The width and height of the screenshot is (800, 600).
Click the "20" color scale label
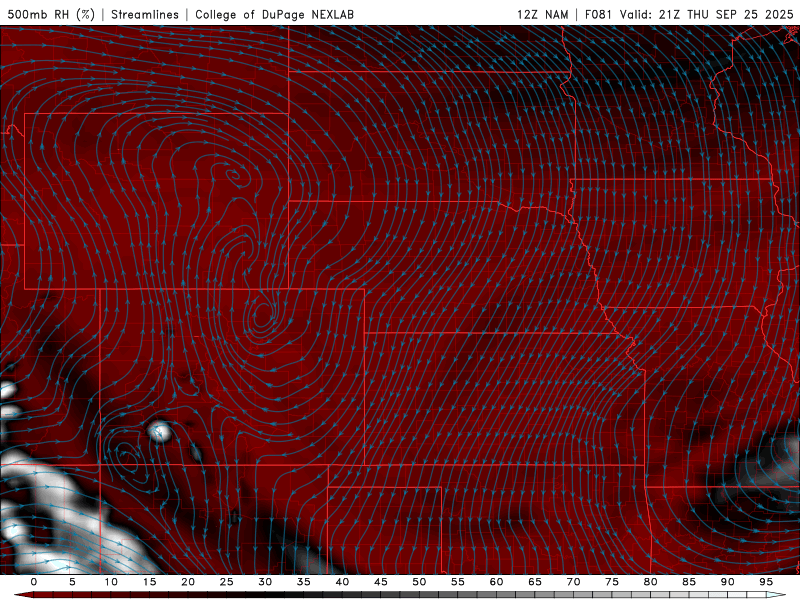188,582
